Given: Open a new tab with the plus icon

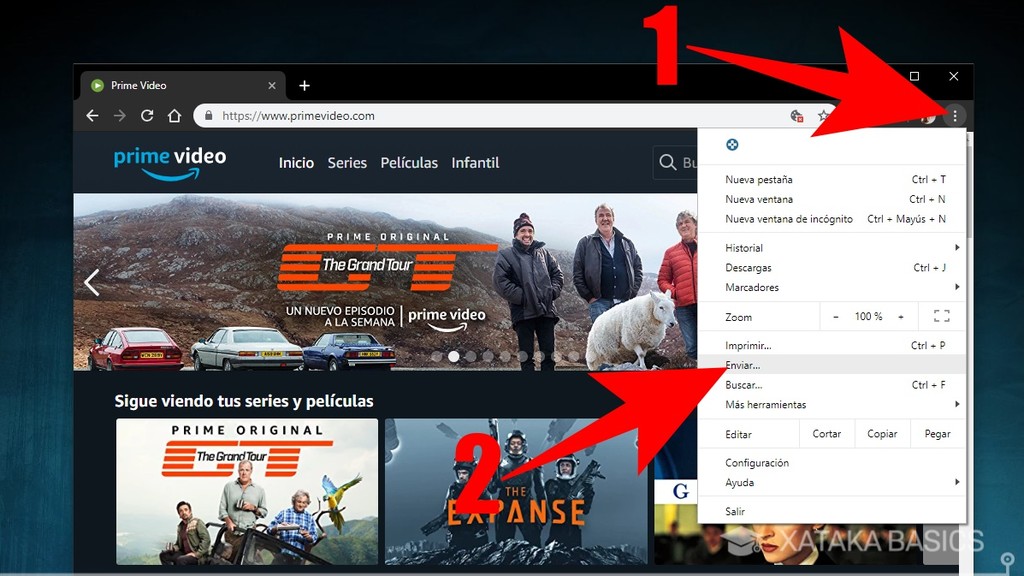Looking at the screenshot, I should click(304, 85).
